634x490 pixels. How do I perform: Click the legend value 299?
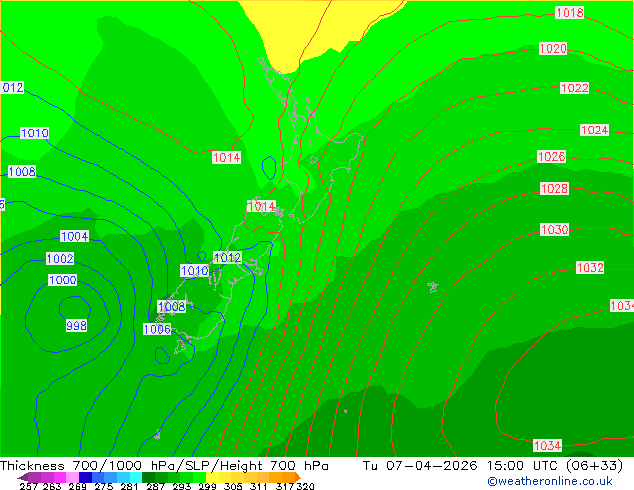tap(207, 486)
